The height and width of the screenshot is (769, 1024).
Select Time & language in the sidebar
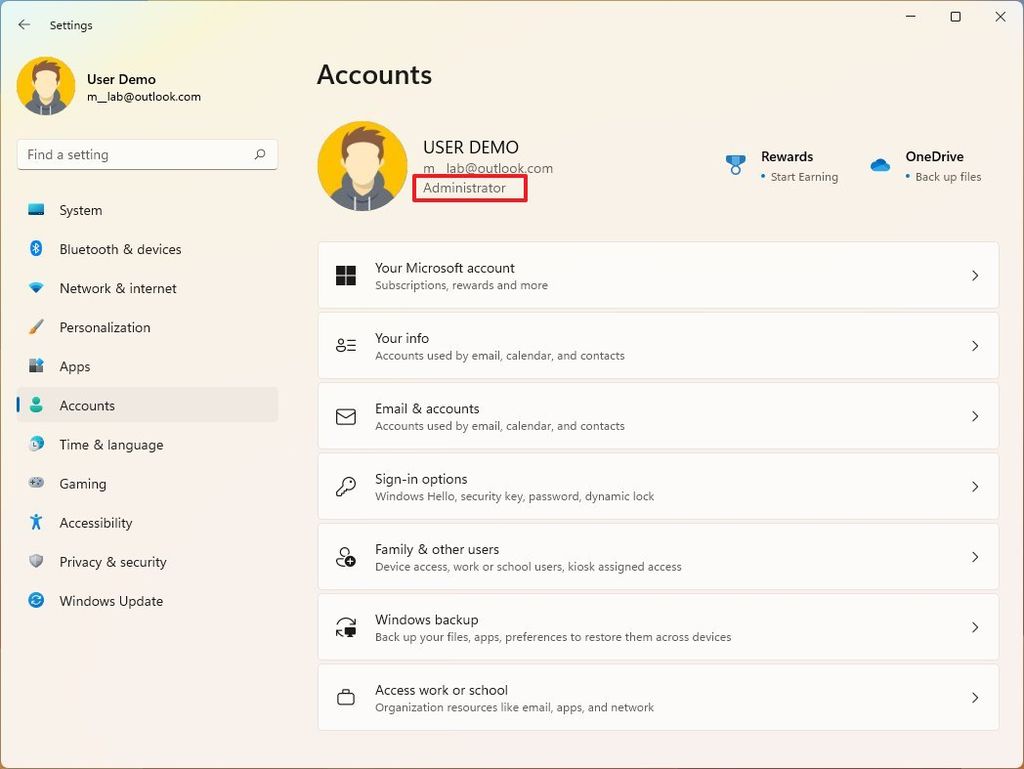point(35,444)
